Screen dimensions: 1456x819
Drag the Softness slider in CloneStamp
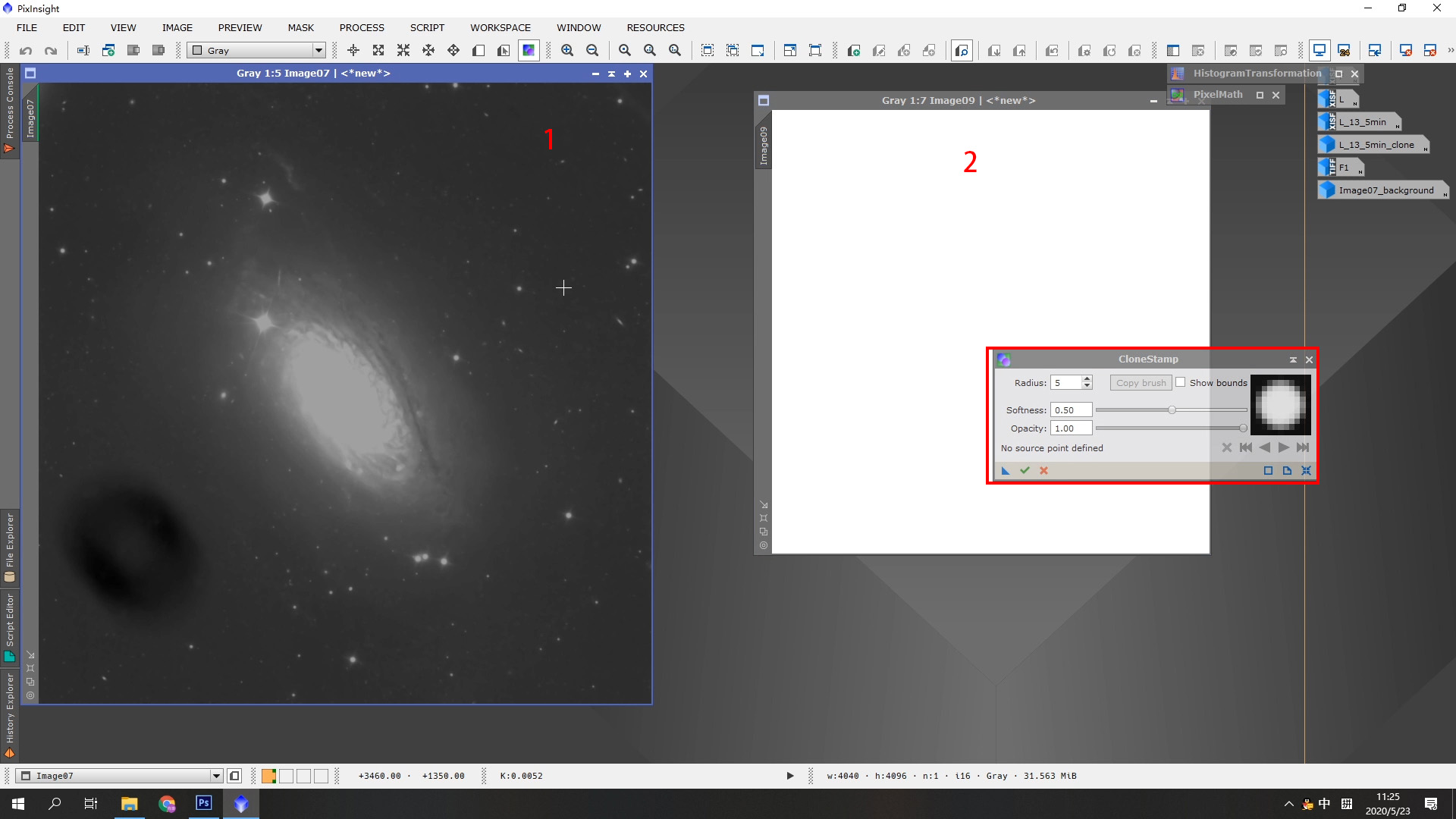pos(1172,410)
